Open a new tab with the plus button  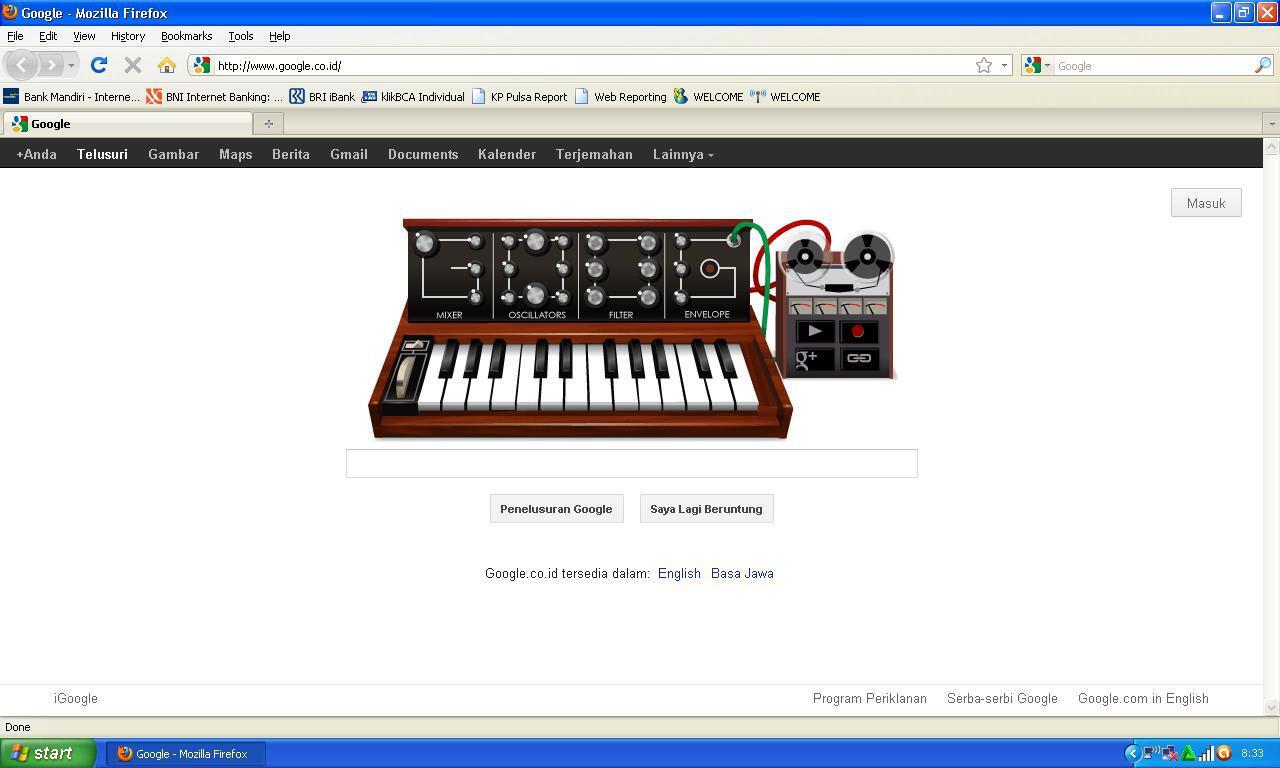click(x=268, y=123)
